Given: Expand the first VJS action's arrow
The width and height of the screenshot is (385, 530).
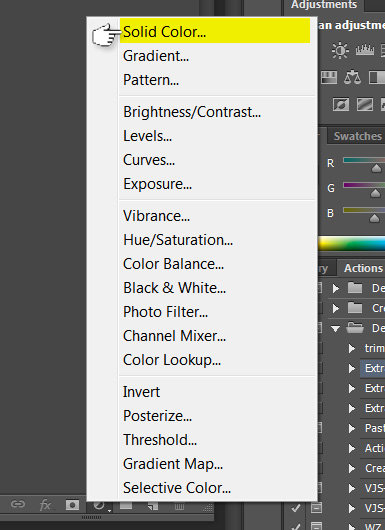Looking at the screenshot, I should 352,488.
